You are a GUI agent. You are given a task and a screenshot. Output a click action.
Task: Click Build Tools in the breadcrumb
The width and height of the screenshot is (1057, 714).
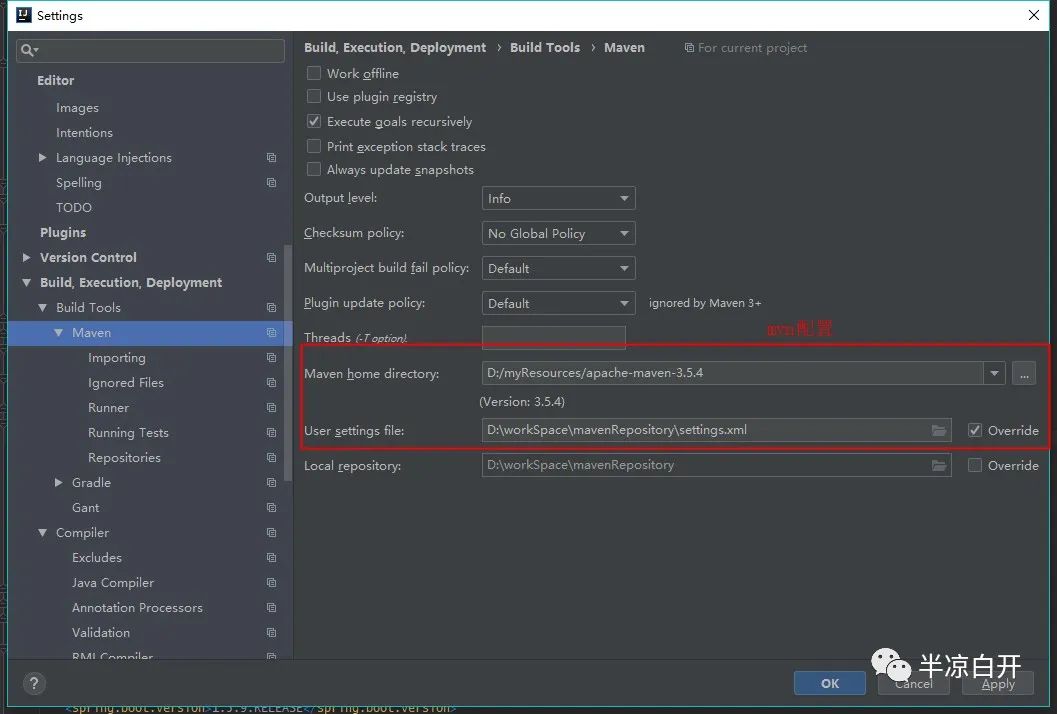click(x=545, y=48)
